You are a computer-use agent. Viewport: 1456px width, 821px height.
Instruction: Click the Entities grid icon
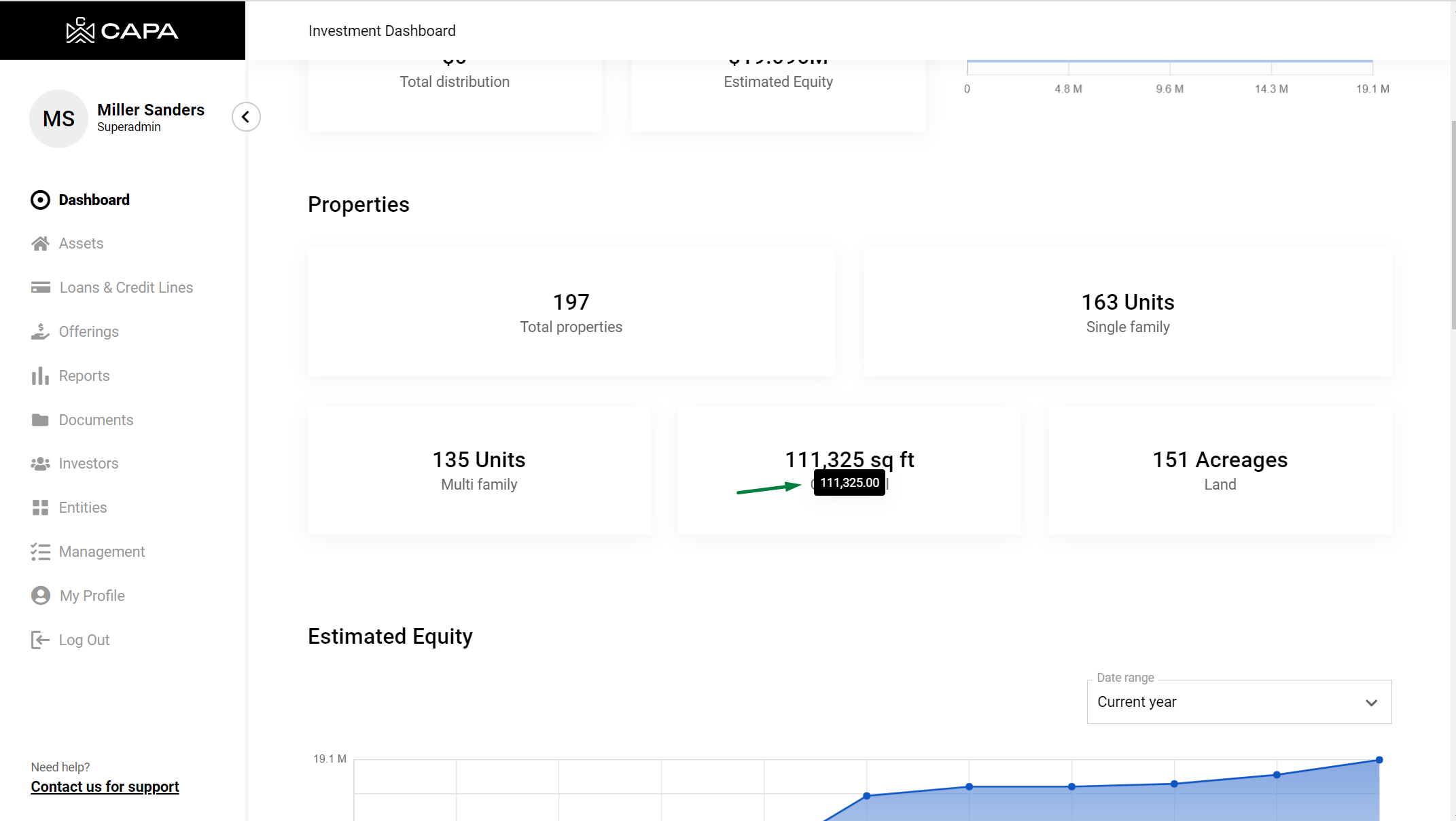click(40, 508)
